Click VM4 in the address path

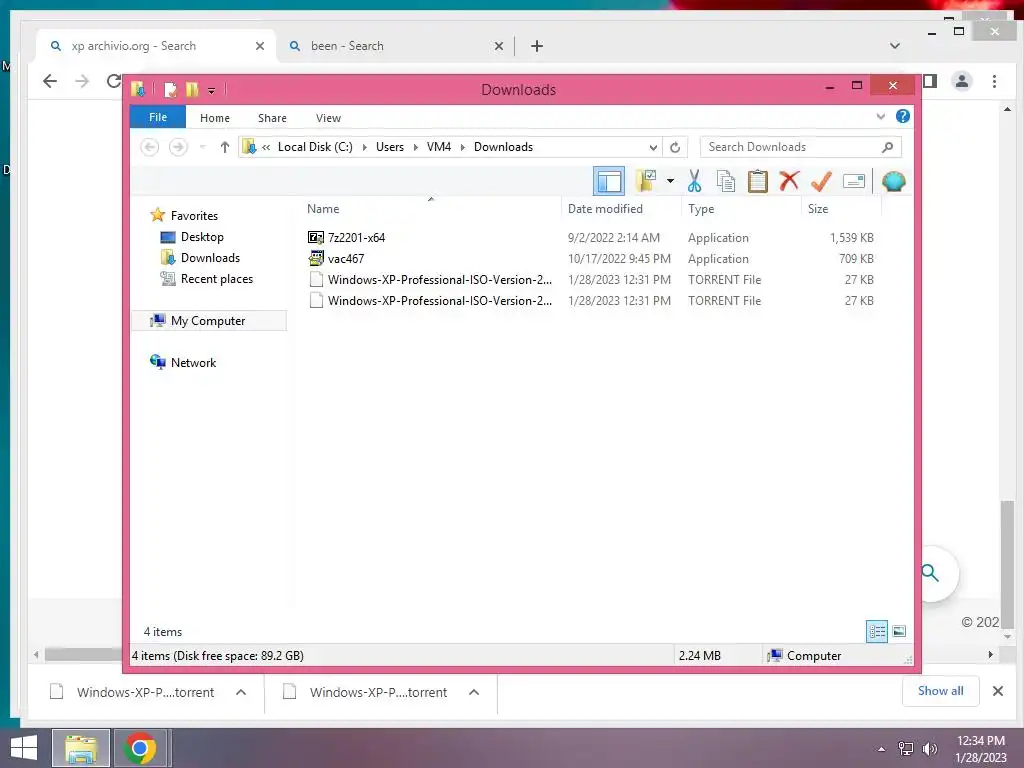click(x=439, y=147)
